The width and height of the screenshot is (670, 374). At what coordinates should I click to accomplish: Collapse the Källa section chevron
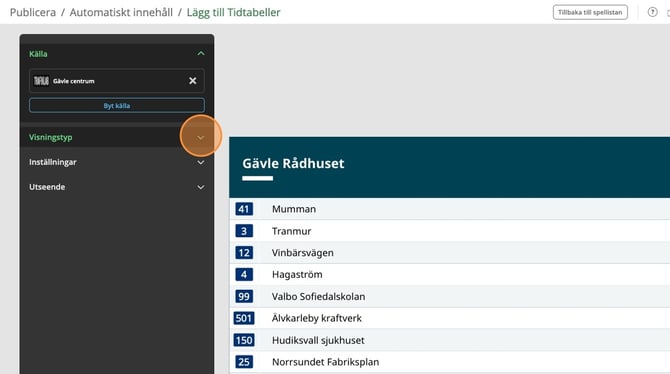pyautogui.click(x=201, y=53)
